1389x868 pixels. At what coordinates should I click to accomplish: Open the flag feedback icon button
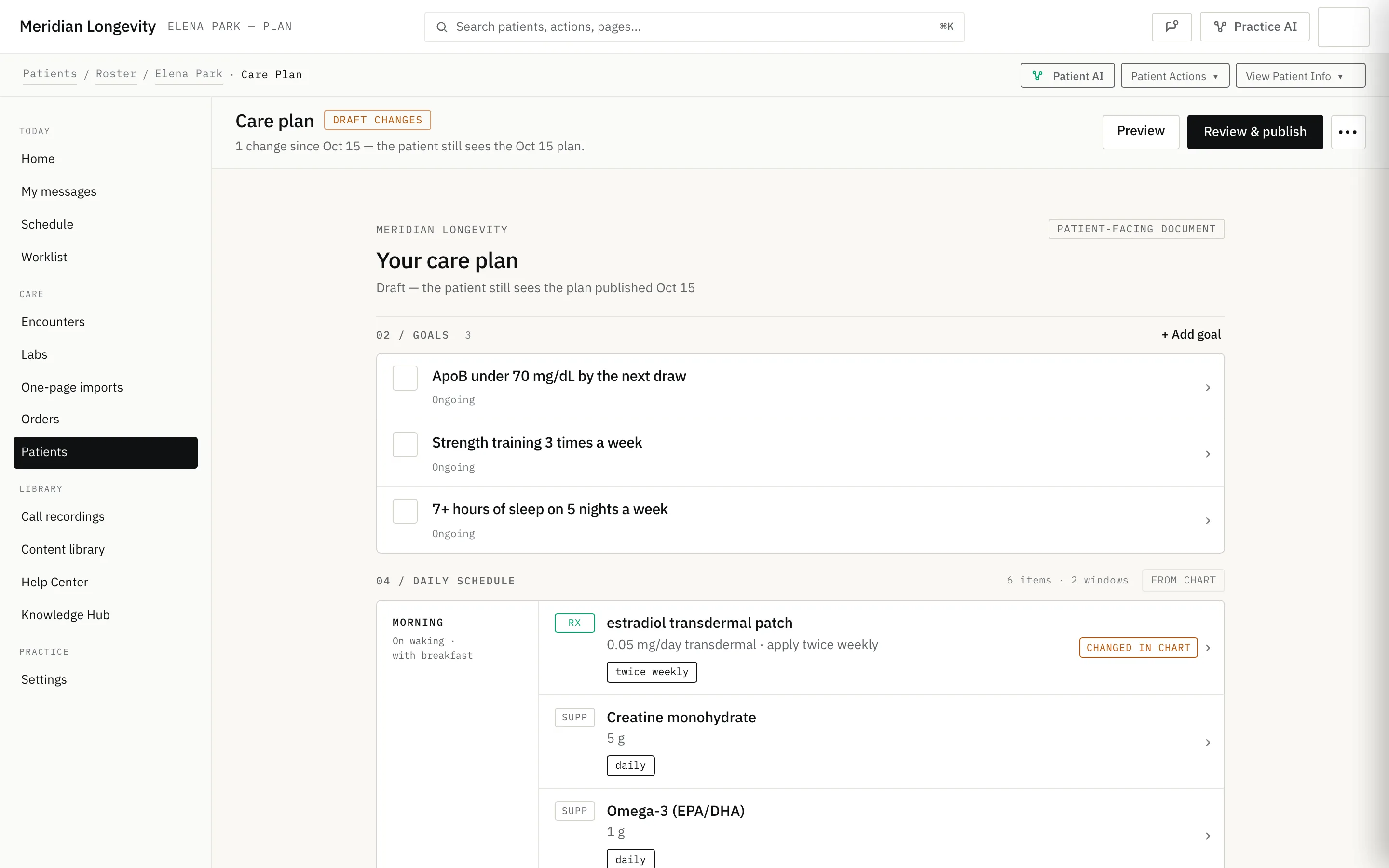pos(1171,27)
